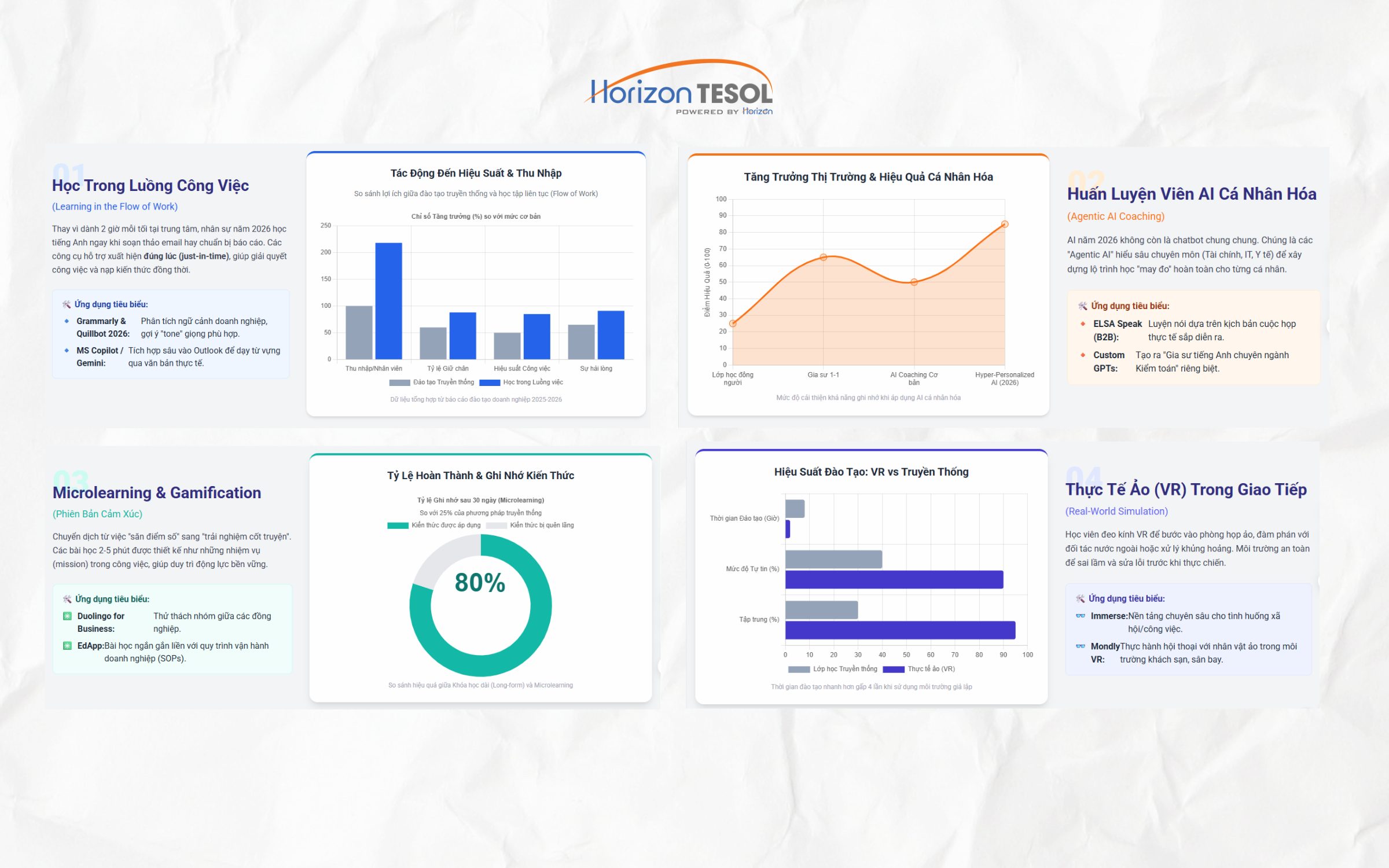
Task: Click the Hyper-Personalized AI (2026) data point
Action: [1005, 224]
